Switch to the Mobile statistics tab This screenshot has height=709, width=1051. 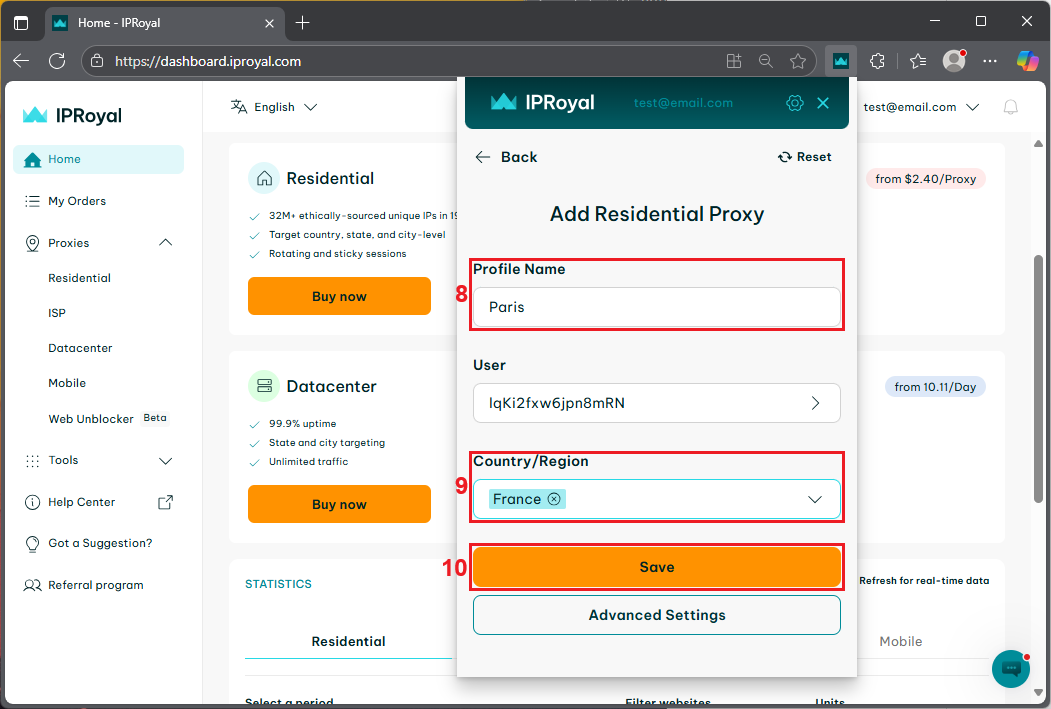click(900, 641)
